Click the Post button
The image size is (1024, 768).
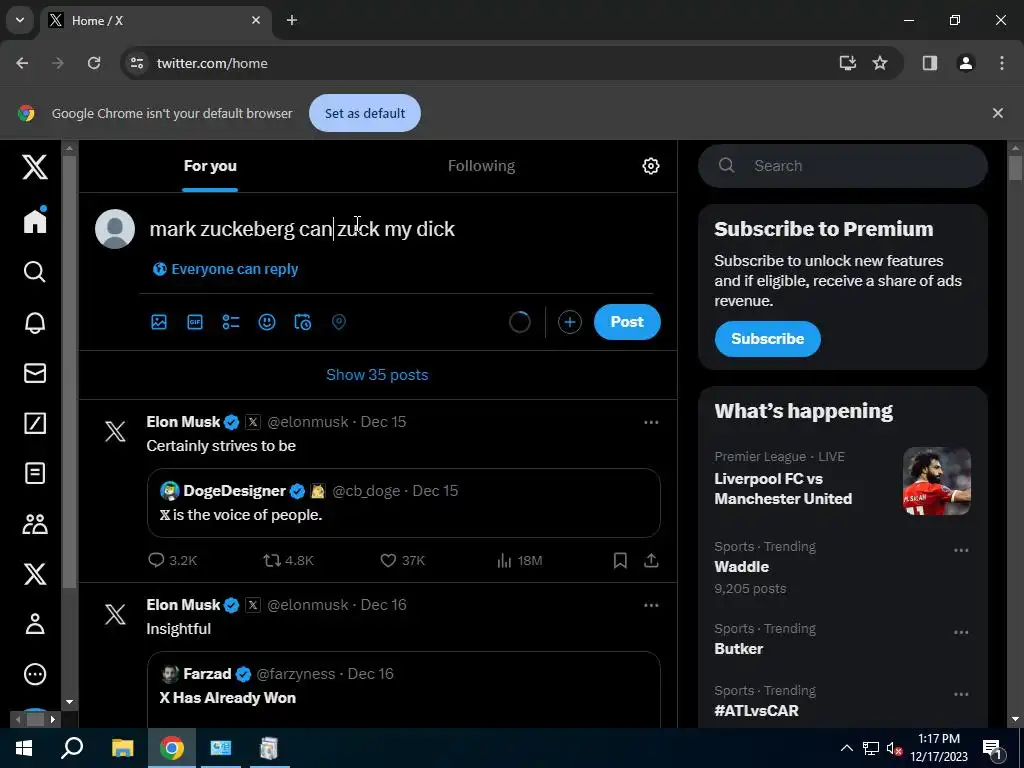pyautogui.click(x=627, y=322)
